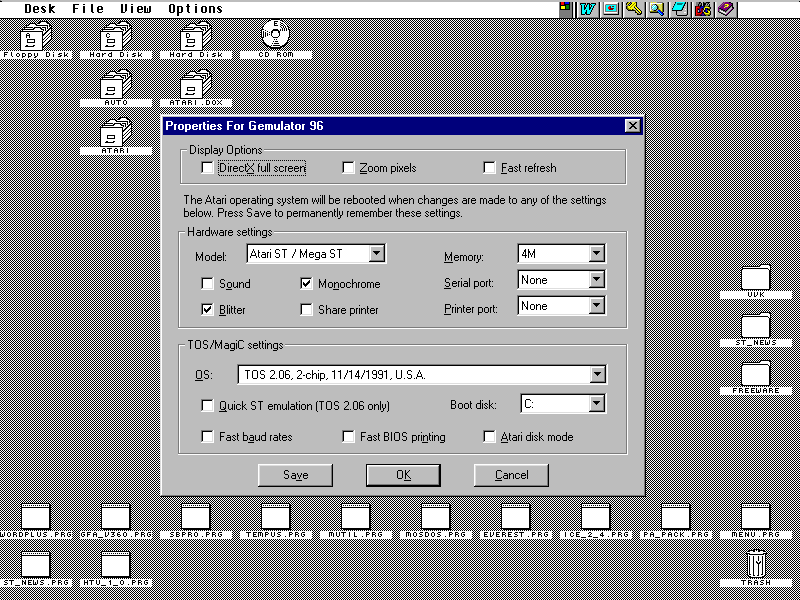Tick the Zoom pixels checkbox
Screen dimensions: 800x600
348,167
